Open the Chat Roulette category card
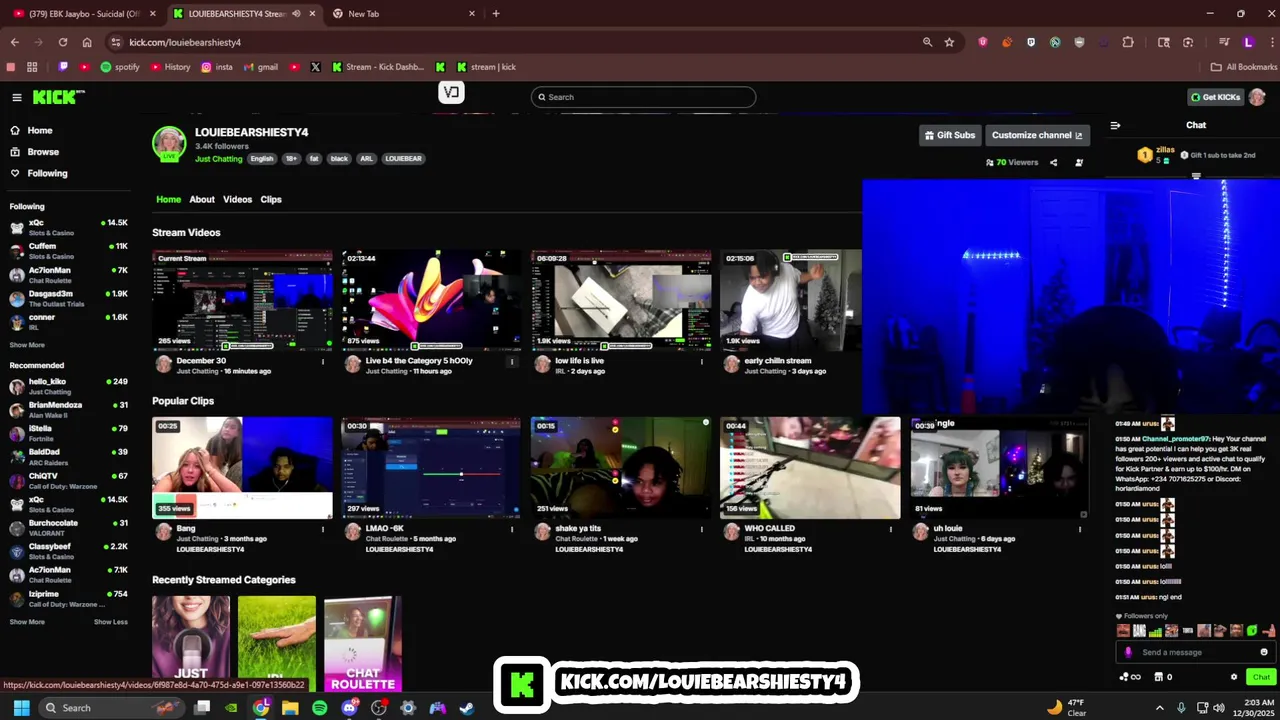Viewport: 1280px width, 720px height. click(x=363, y=644)
